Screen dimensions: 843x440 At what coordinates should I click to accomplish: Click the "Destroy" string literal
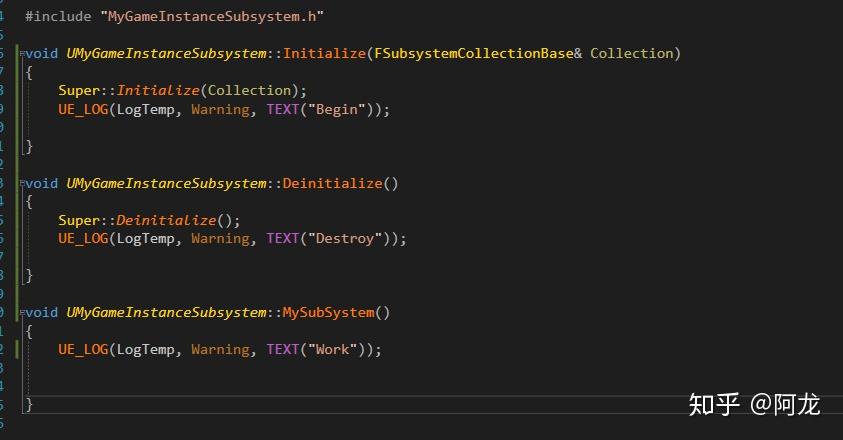pos(345,239)
